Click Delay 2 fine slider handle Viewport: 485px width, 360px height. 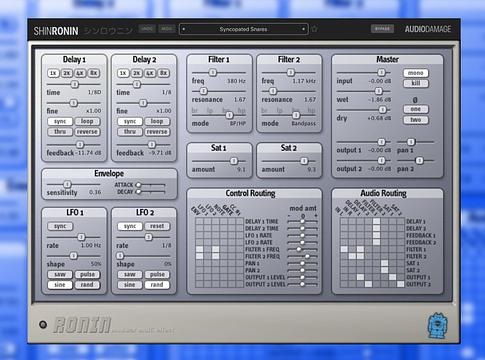[x=143, y=103]
